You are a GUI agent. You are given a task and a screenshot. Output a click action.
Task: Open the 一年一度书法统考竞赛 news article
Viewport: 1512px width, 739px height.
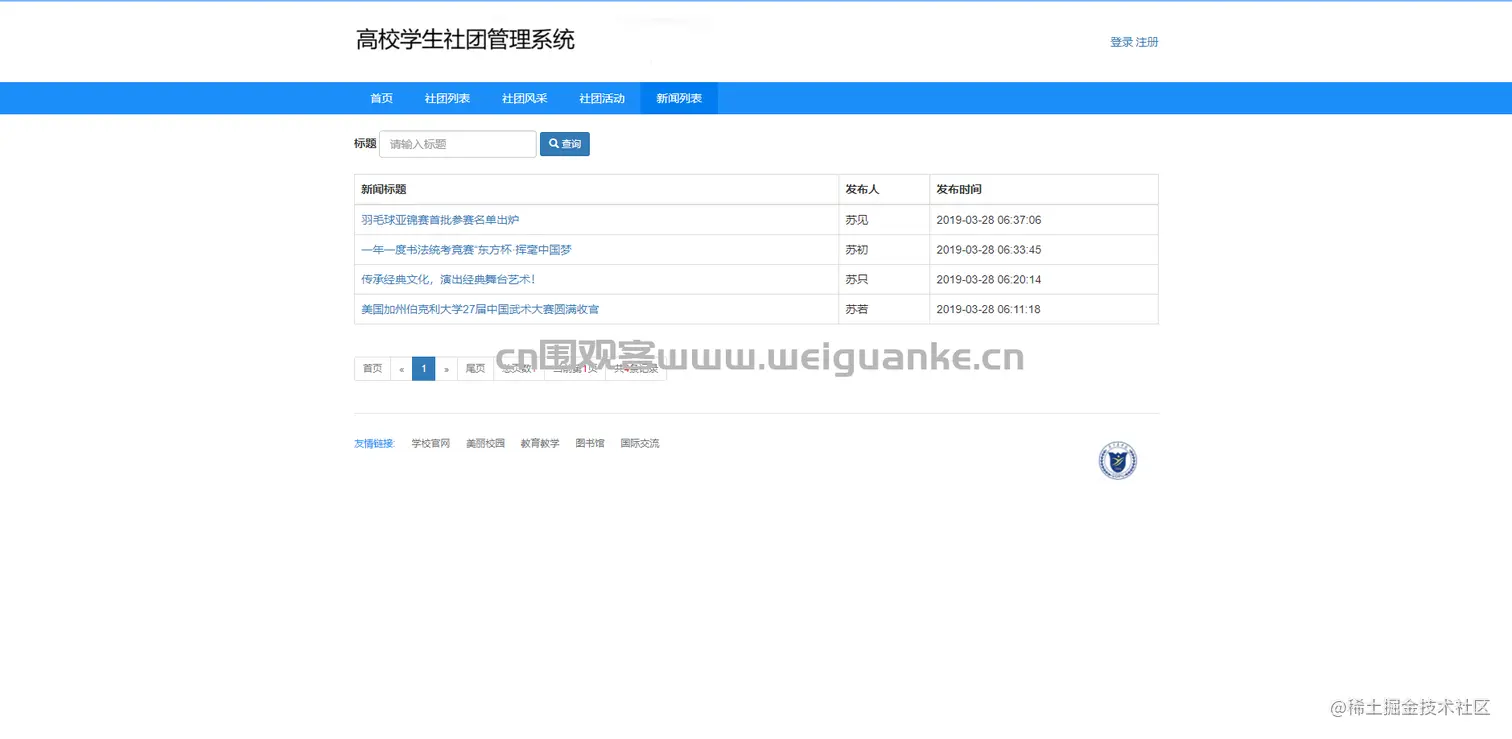point(466,250)
